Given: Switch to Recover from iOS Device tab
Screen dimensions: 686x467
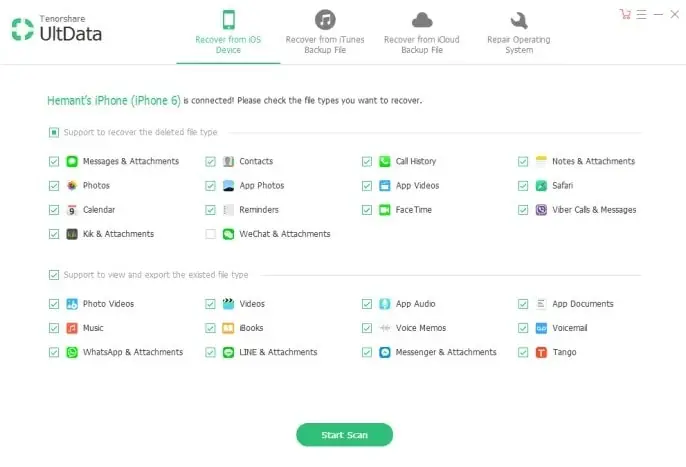Looking at the screenshot, I should click(x=228, y=32).
